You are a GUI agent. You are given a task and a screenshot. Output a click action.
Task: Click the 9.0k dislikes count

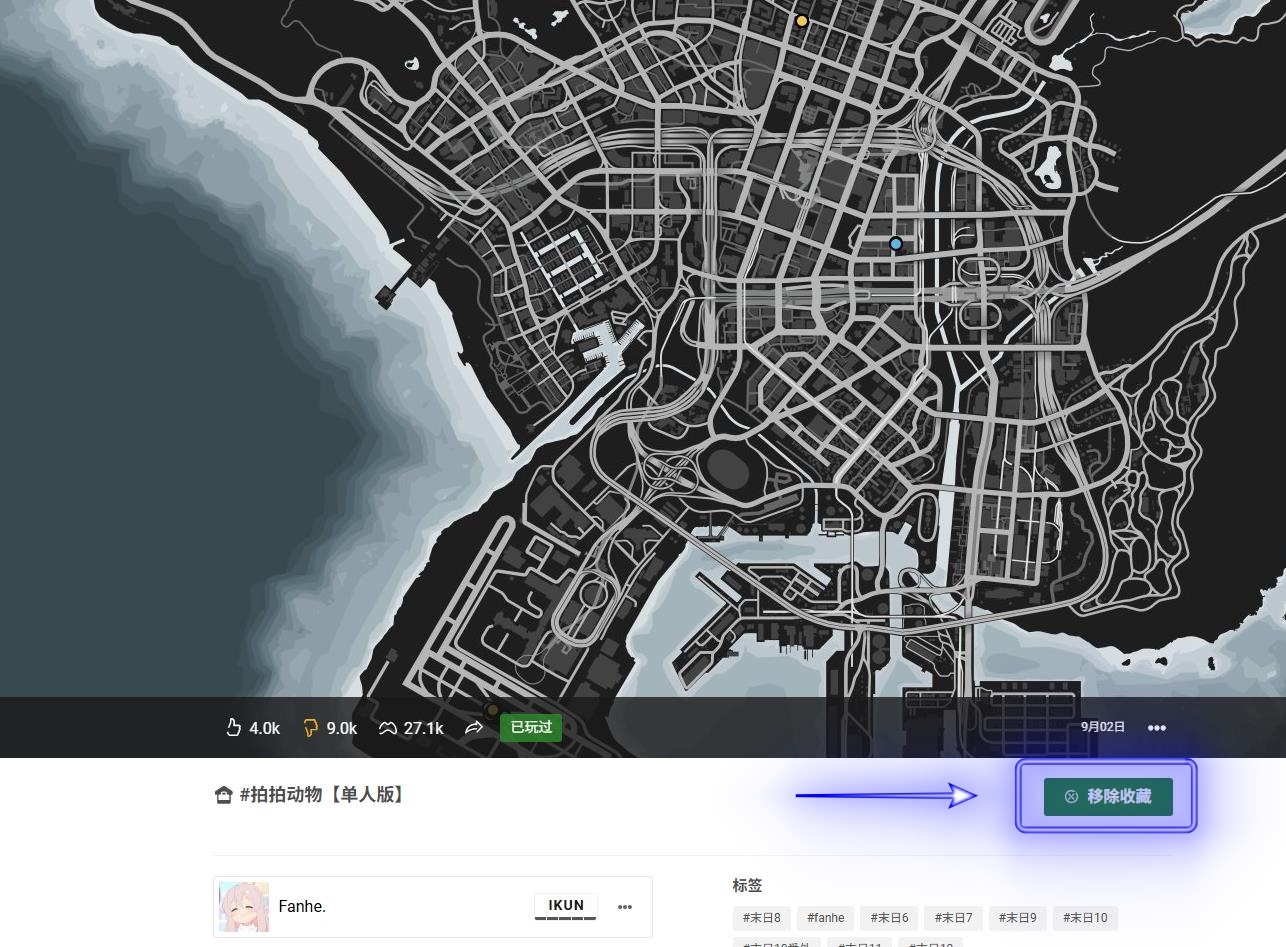pos(342,728)
